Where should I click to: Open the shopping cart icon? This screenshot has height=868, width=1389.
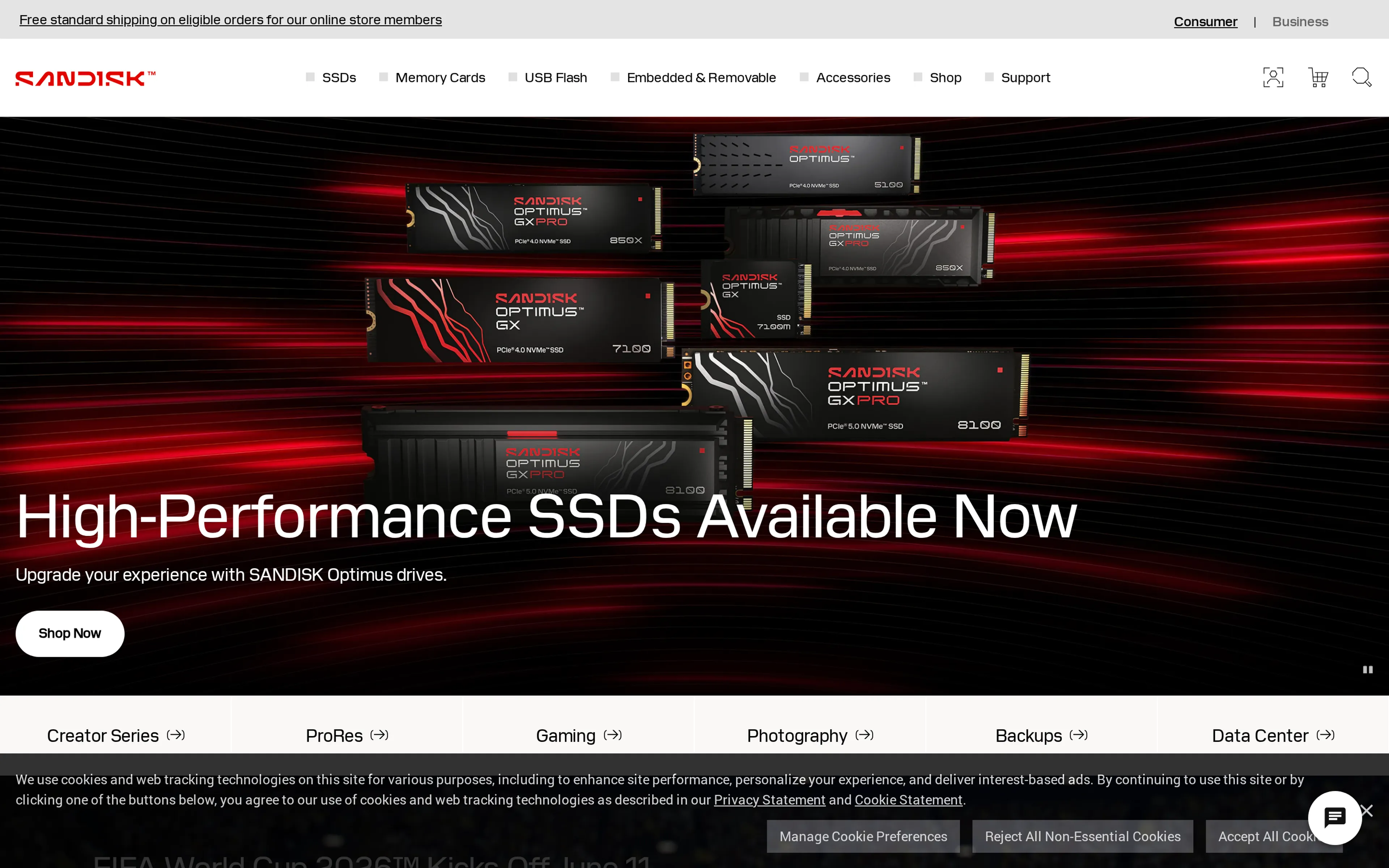pyautogui.click(x=1318, y=77)
